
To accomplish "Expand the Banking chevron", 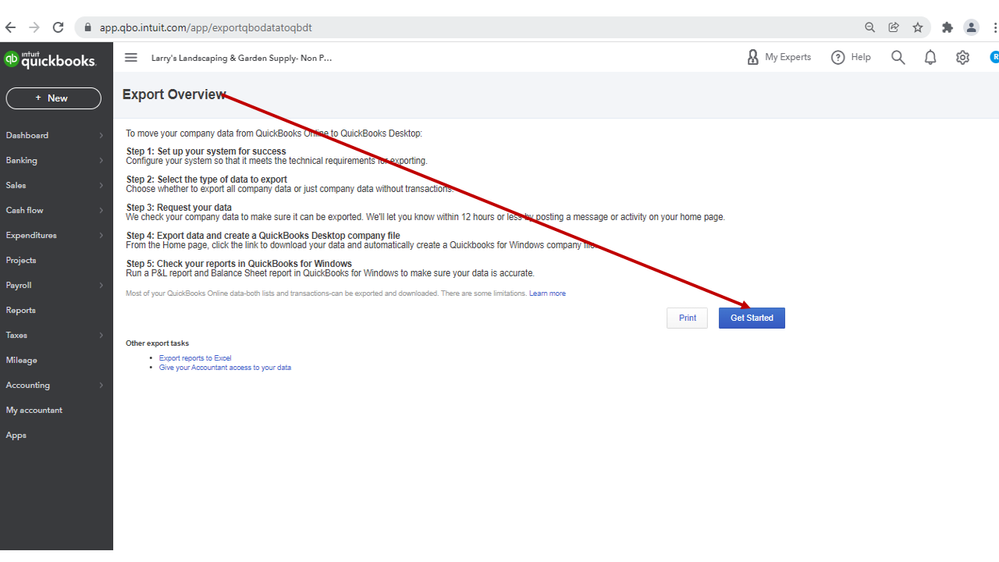I will coord(101,161).
